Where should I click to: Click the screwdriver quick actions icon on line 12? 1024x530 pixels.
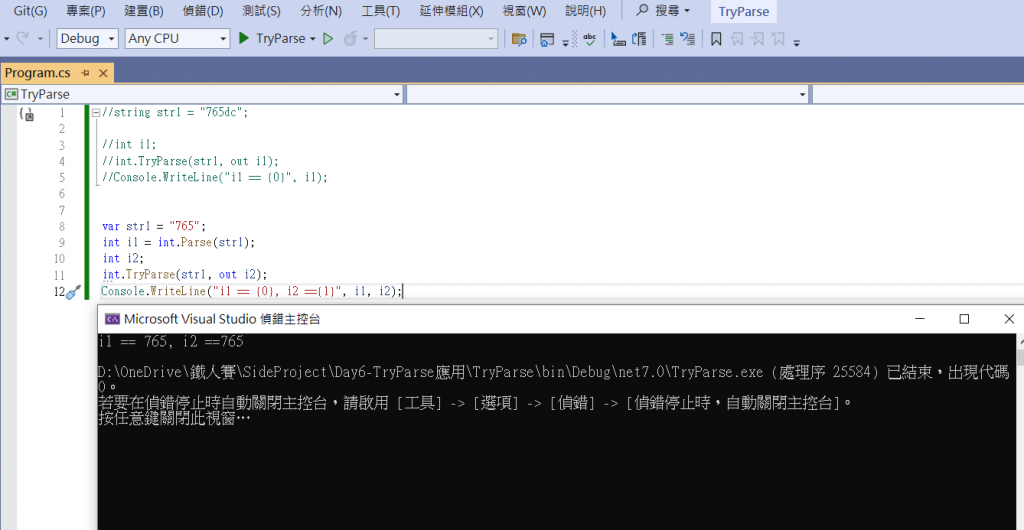pyautogui.click(x=73, y=292)
